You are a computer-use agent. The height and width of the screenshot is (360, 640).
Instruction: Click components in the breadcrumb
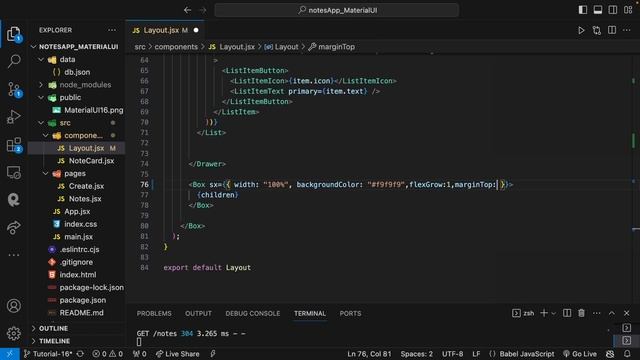tap(176, 47)
